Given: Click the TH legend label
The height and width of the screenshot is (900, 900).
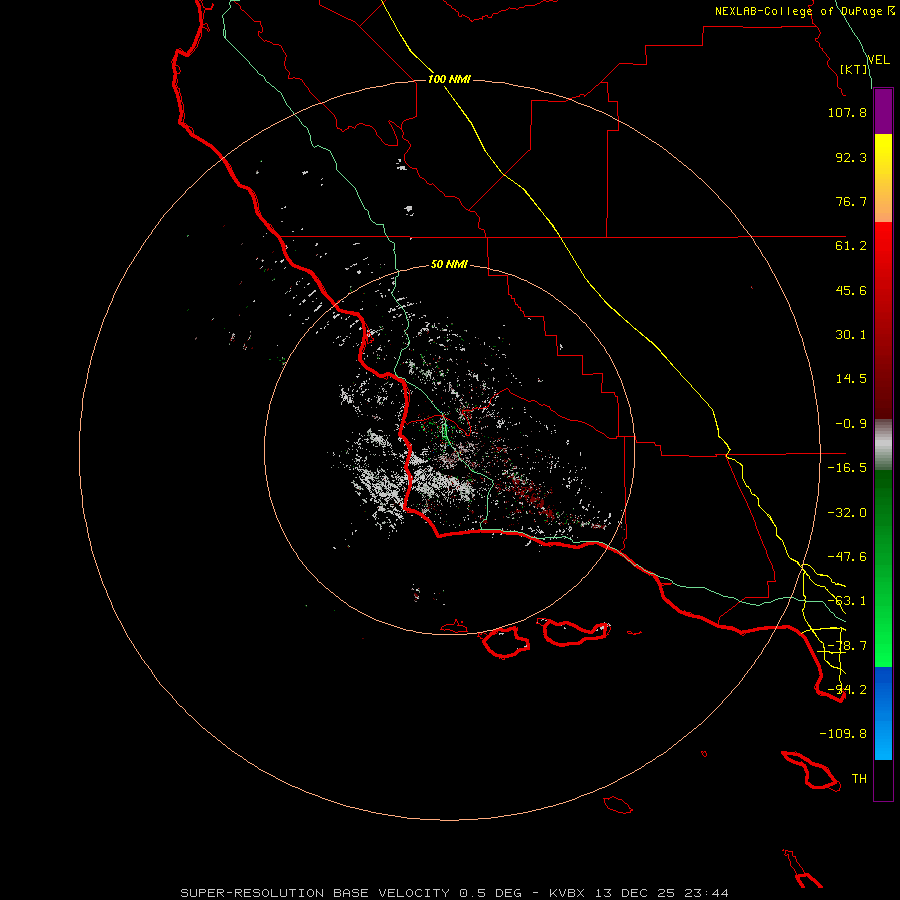Looking at the screenshot, I should 859,779.
